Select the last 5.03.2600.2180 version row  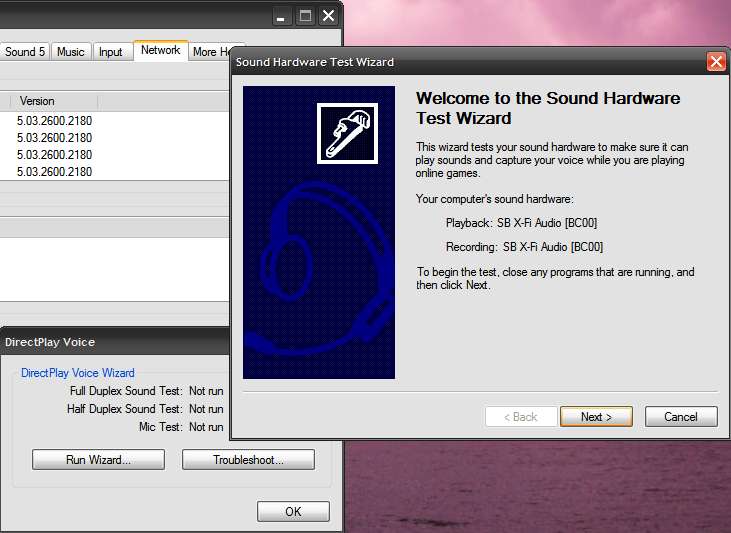pyautogui.click(x=55, y=172)
